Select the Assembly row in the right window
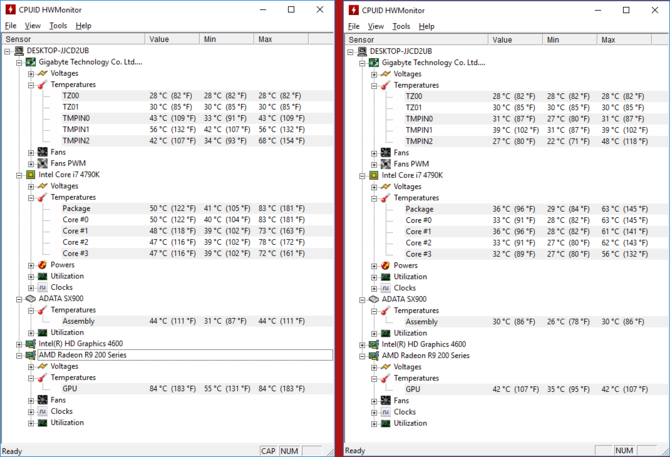The width and height of the screenshot is (670, 457). 537,322
